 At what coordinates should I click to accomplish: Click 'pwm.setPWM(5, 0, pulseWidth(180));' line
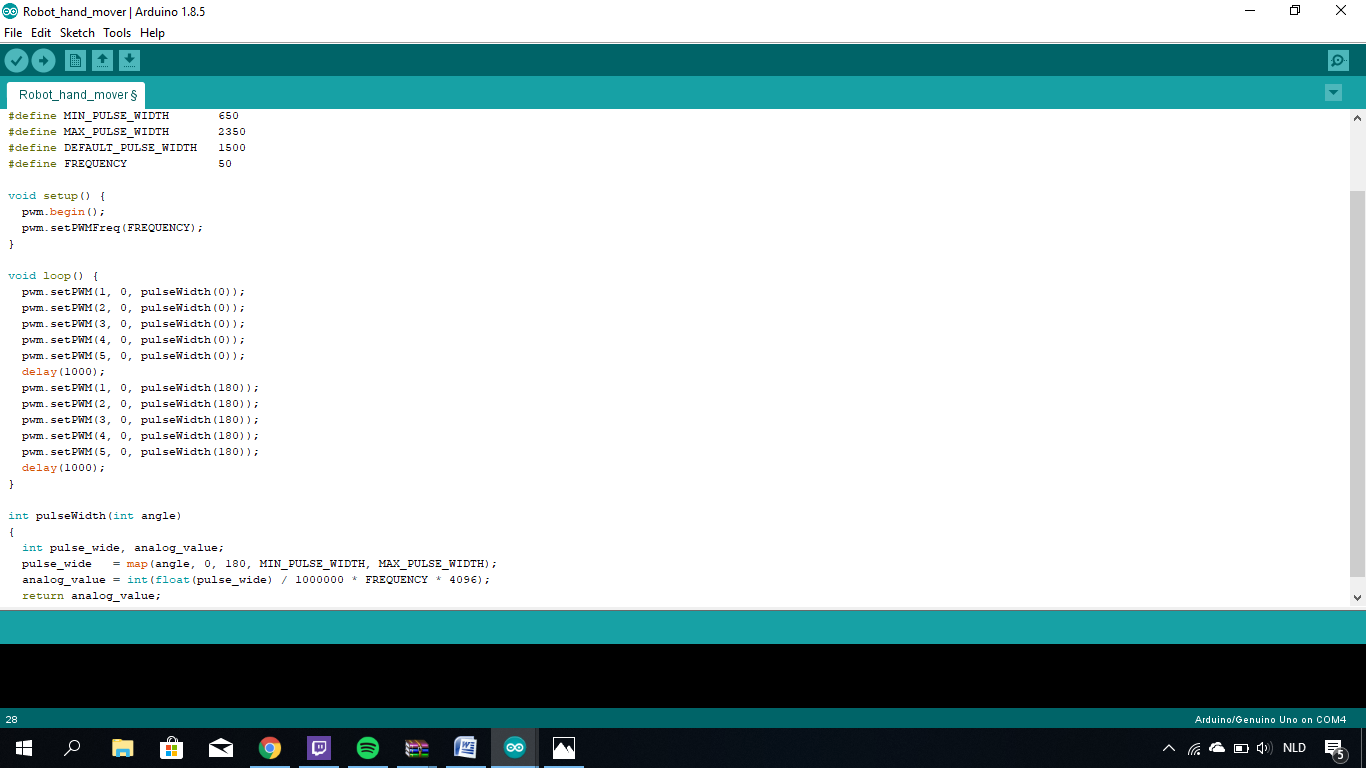pos(140,452)
